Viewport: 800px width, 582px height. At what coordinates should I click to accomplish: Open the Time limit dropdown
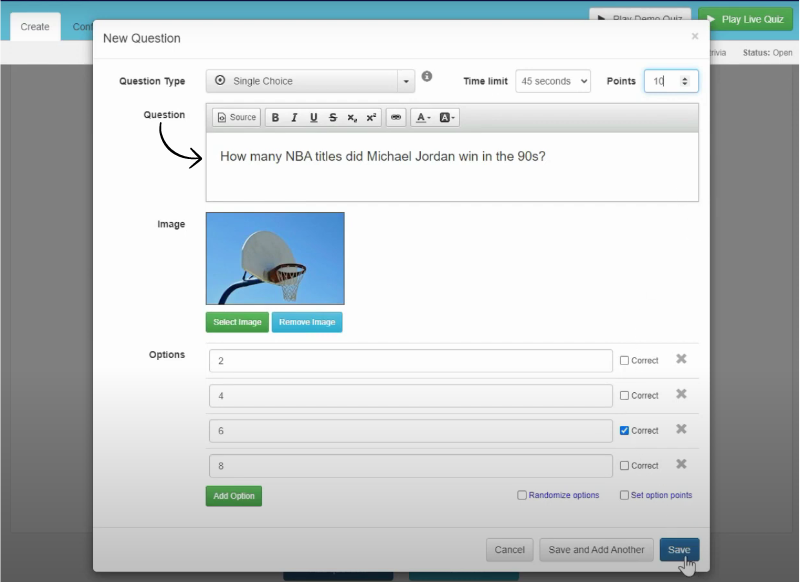(x=553, y=81)
